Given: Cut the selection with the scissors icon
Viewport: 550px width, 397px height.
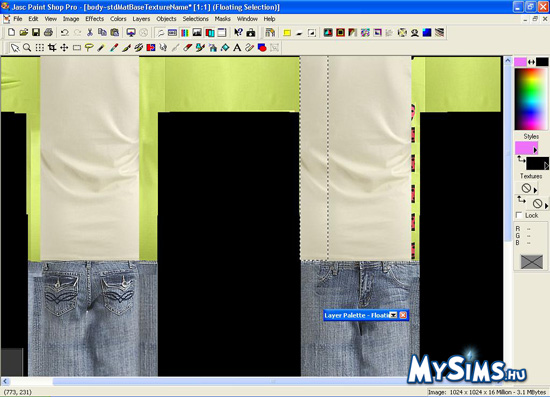Looking at the screenshot, I should click(90, 33).
